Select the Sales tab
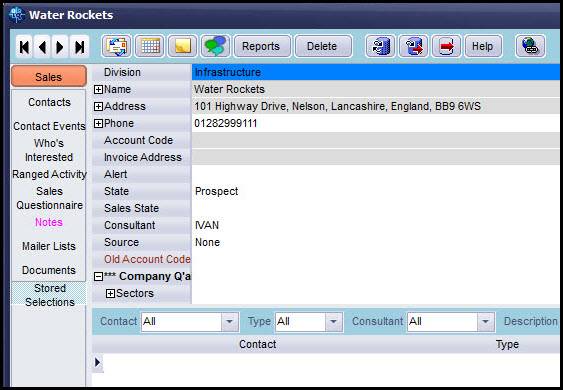Image resolution: width=563 pixels, height=390 pixels. coord(49,76)
